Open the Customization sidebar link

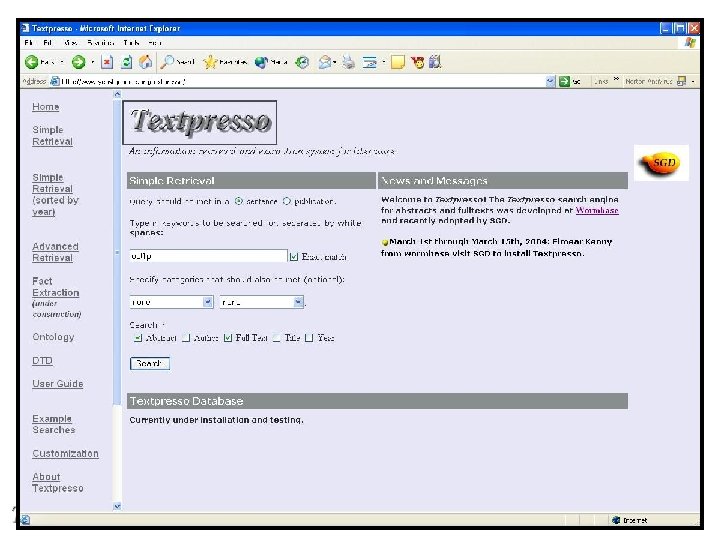click(65, 453)
